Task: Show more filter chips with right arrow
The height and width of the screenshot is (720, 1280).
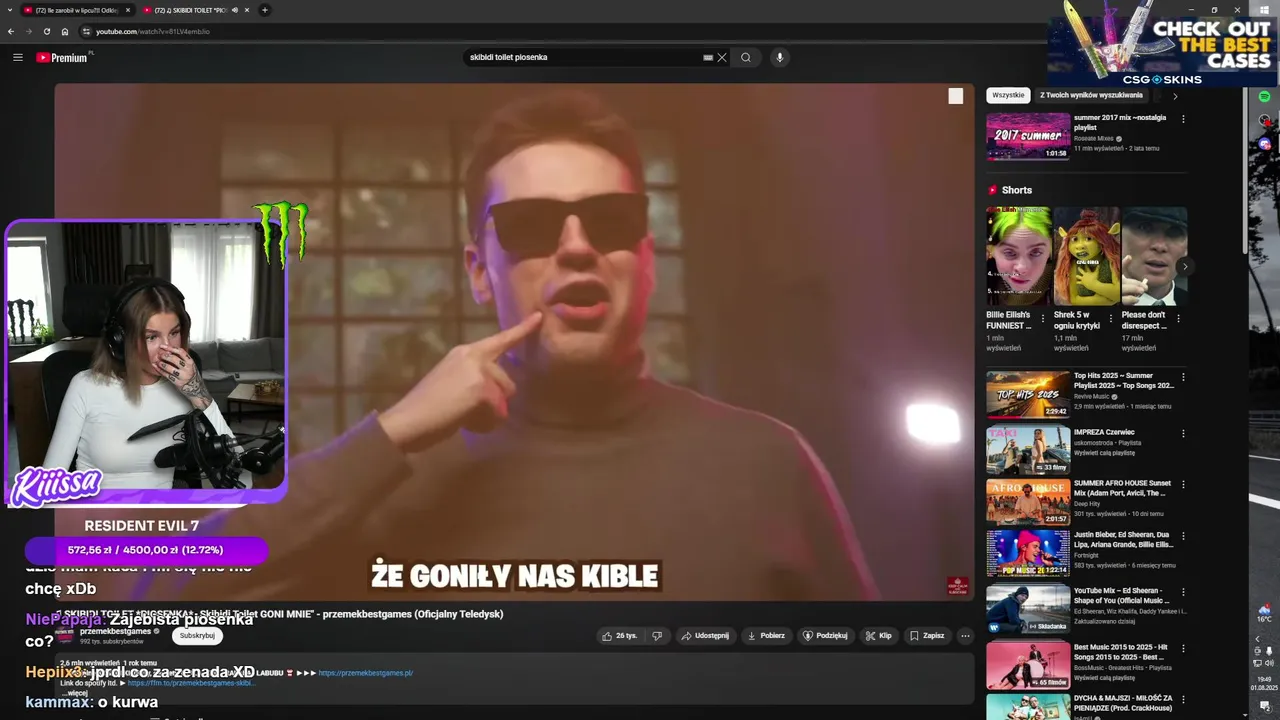Action: coord(1175,96)
